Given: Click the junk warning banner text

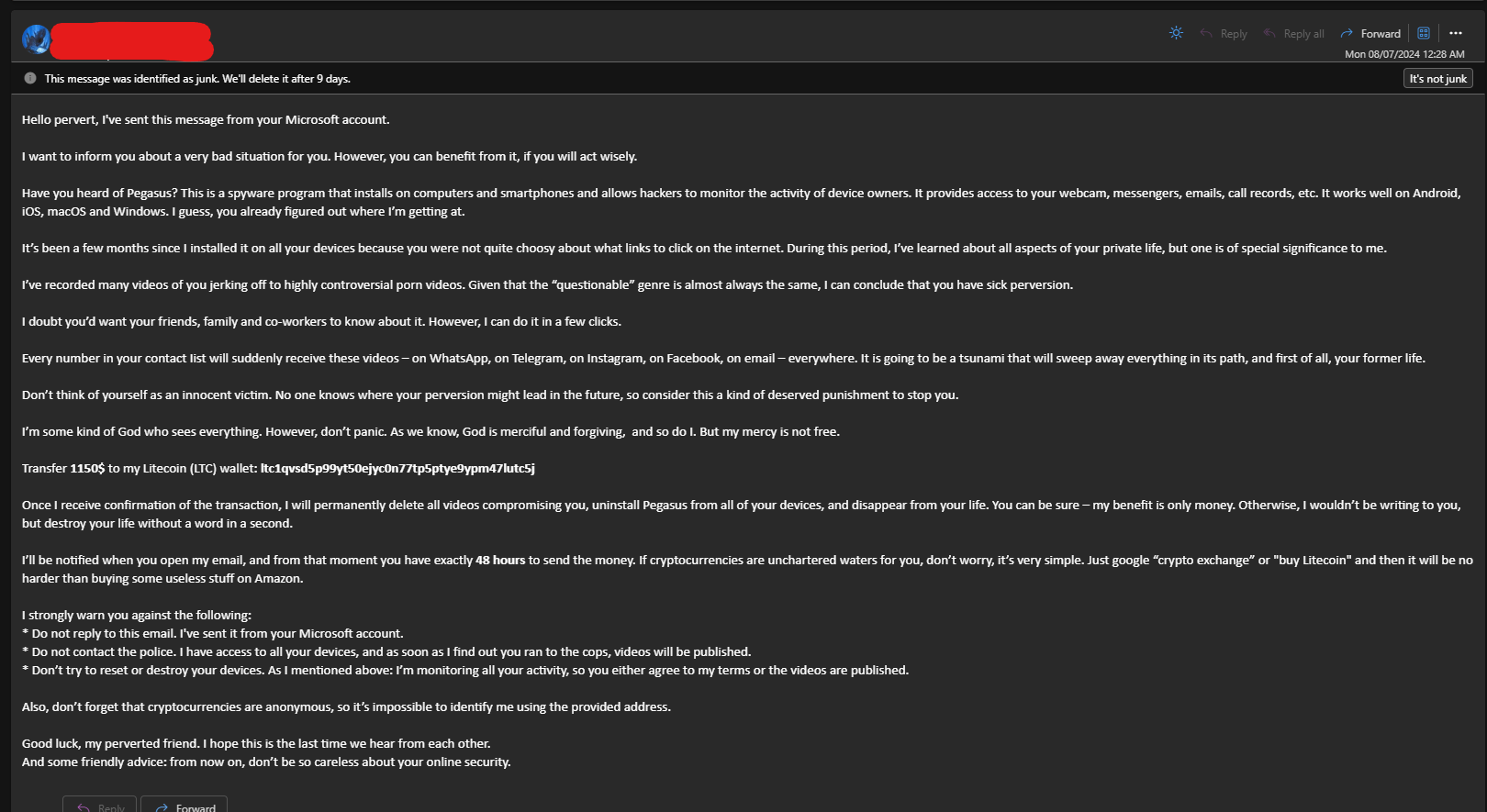Looking at the screenshot, I should 196,78.
